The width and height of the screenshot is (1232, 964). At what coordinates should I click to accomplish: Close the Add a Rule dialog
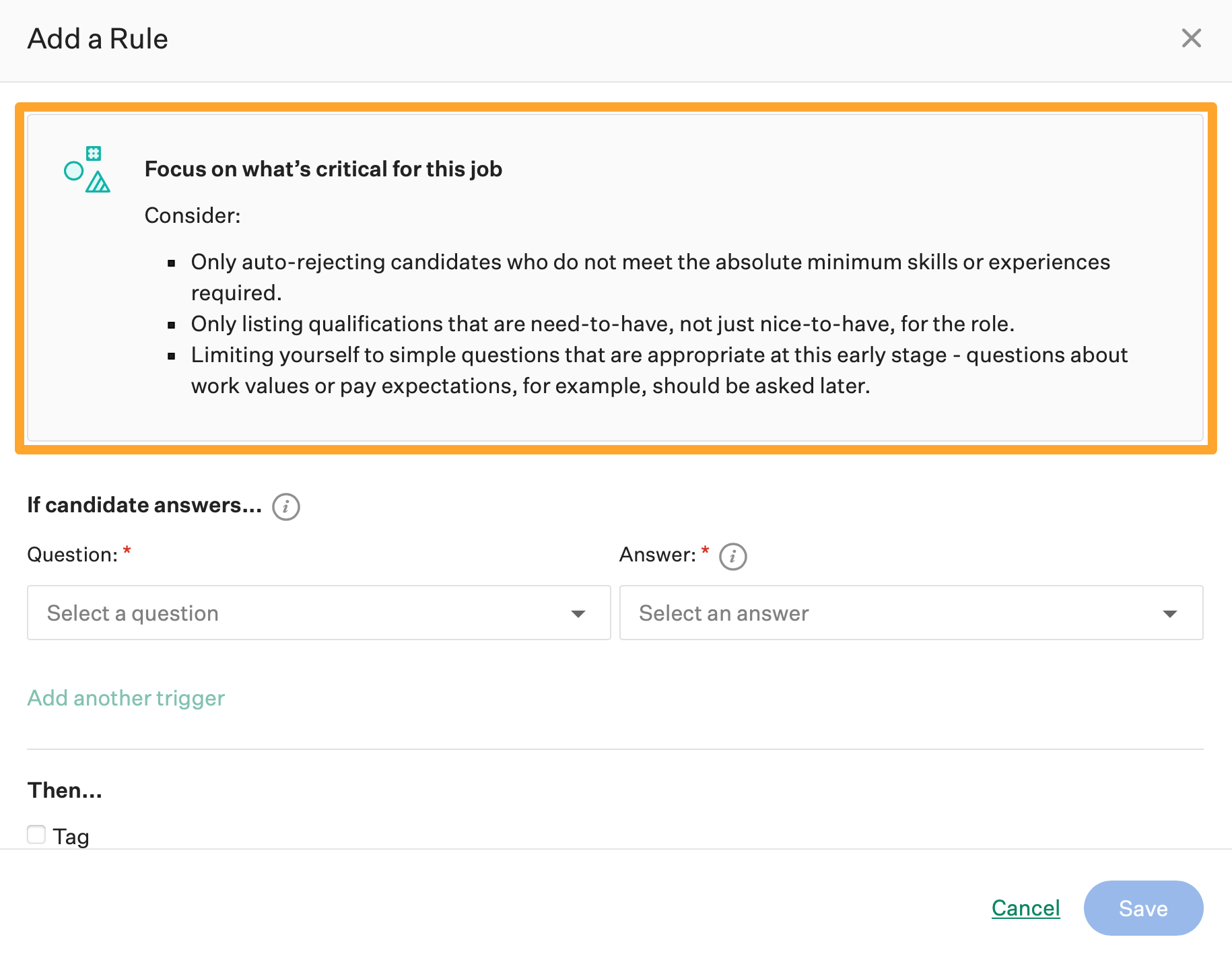point(1191,38)
